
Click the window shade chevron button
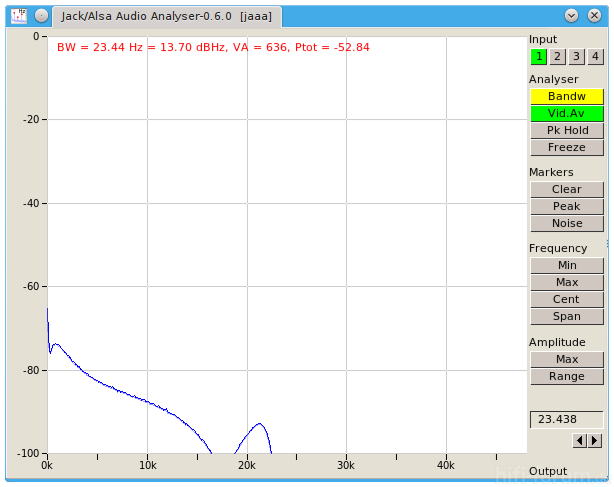[x=571, y=16]
